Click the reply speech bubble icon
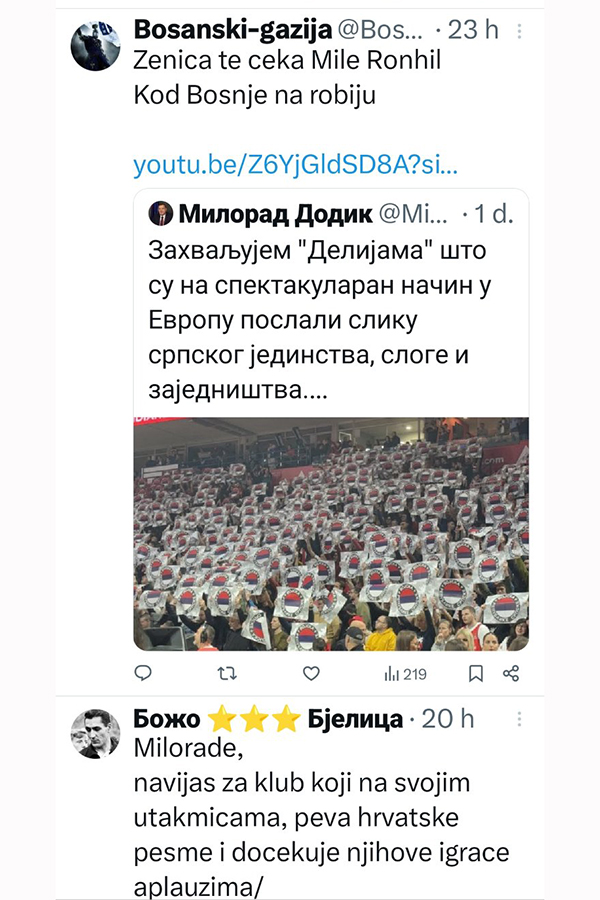 click(x=142, y=673)
